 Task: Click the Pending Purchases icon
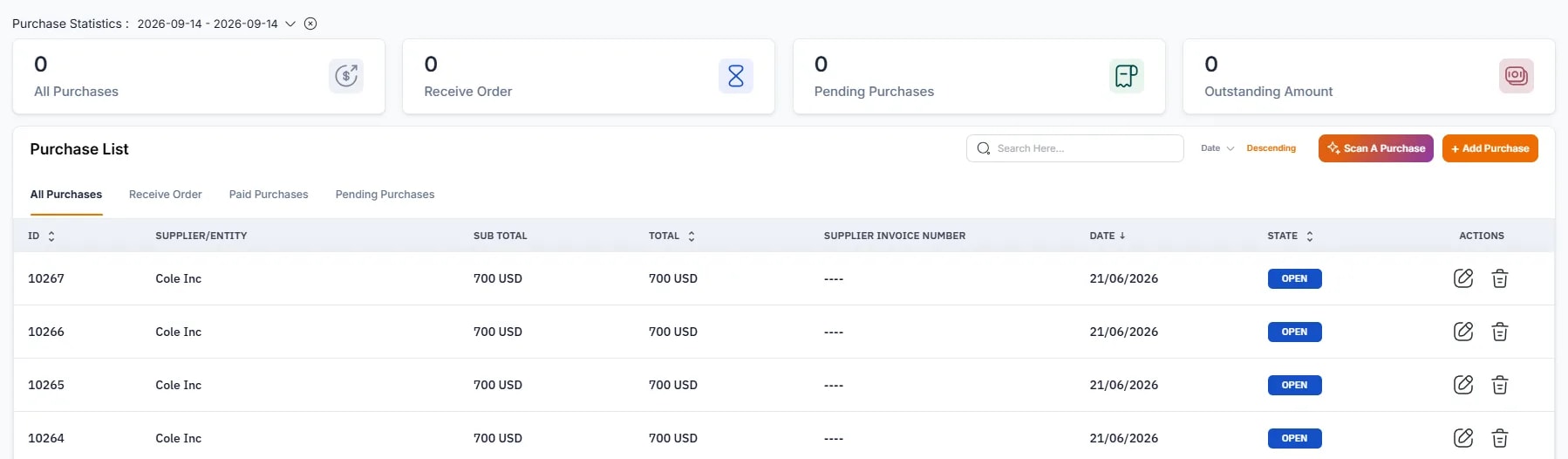pyautogui.click(x=1127, y=76)
